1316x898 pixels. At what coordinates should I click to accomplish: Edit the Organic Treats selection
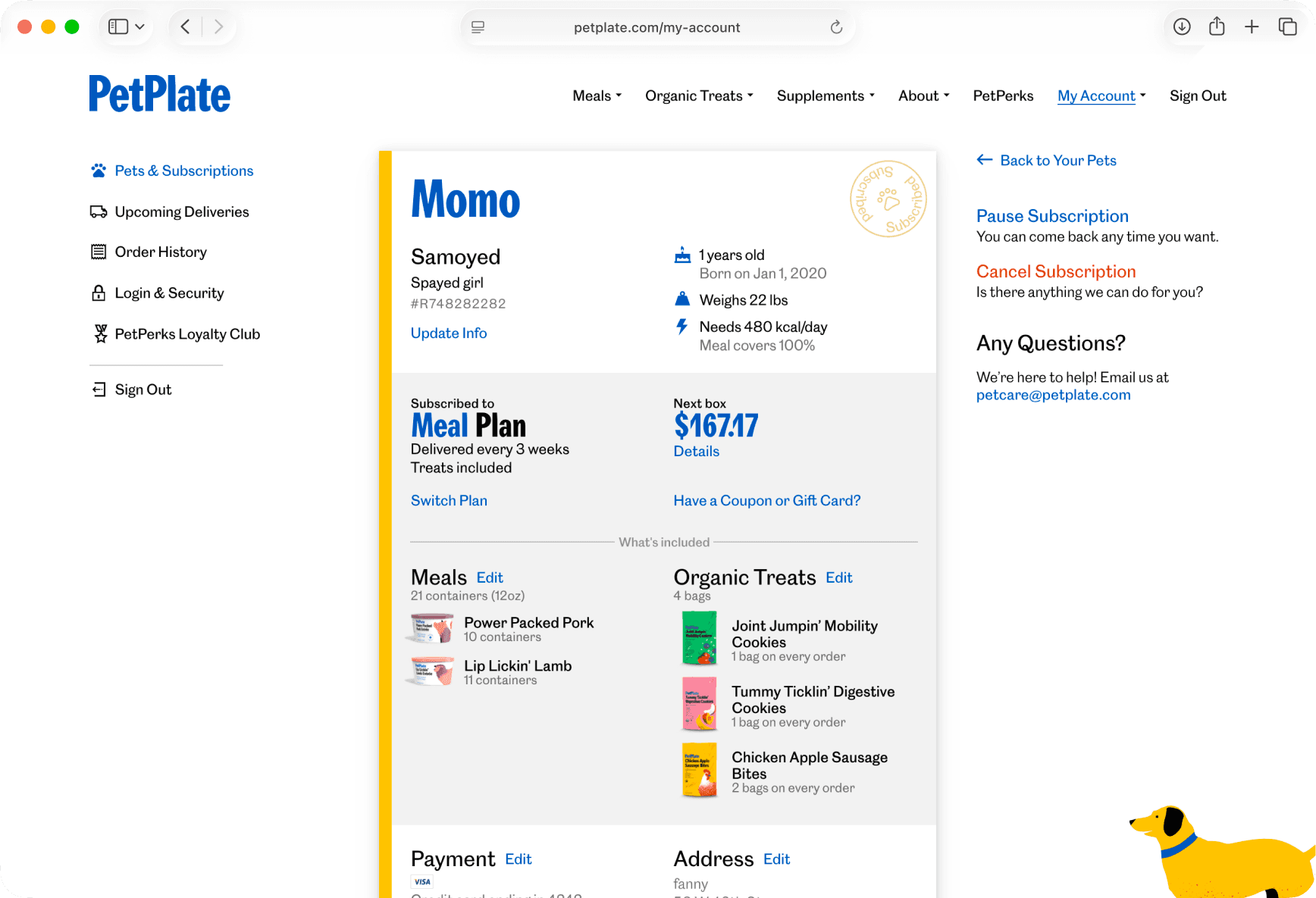tap(838, 577)
